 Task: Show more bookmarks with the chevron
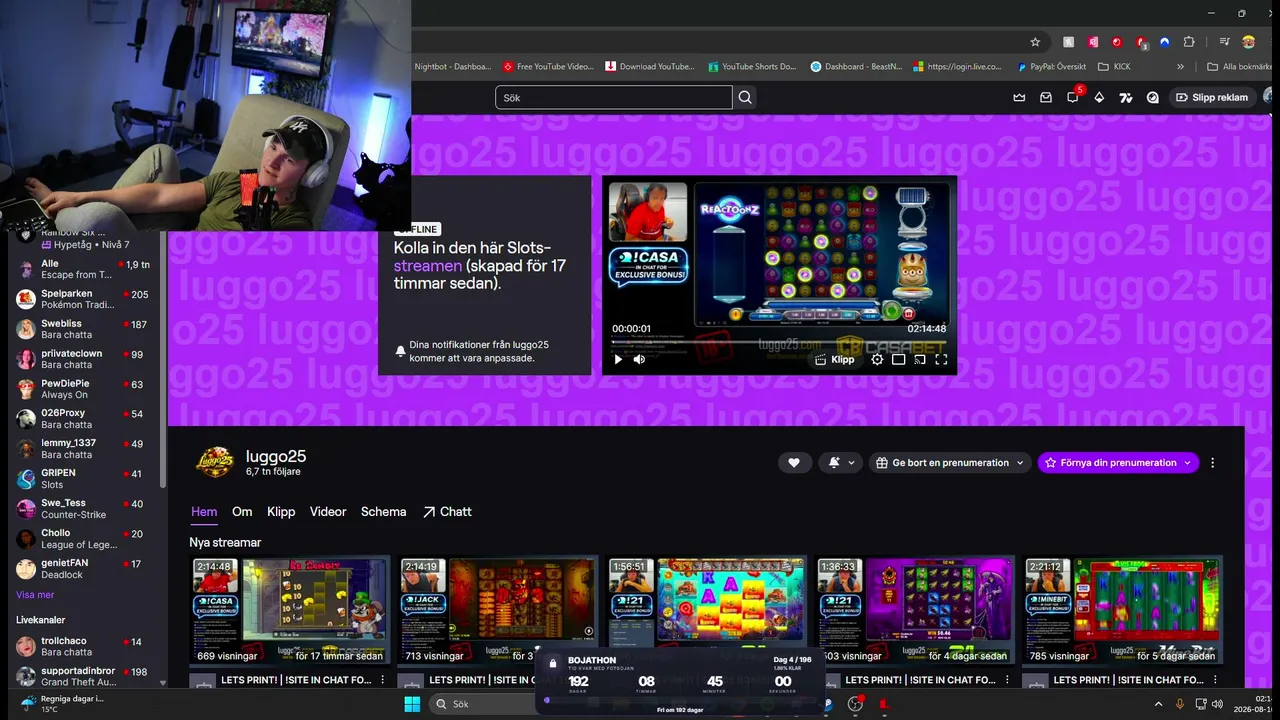point(1180,67)
